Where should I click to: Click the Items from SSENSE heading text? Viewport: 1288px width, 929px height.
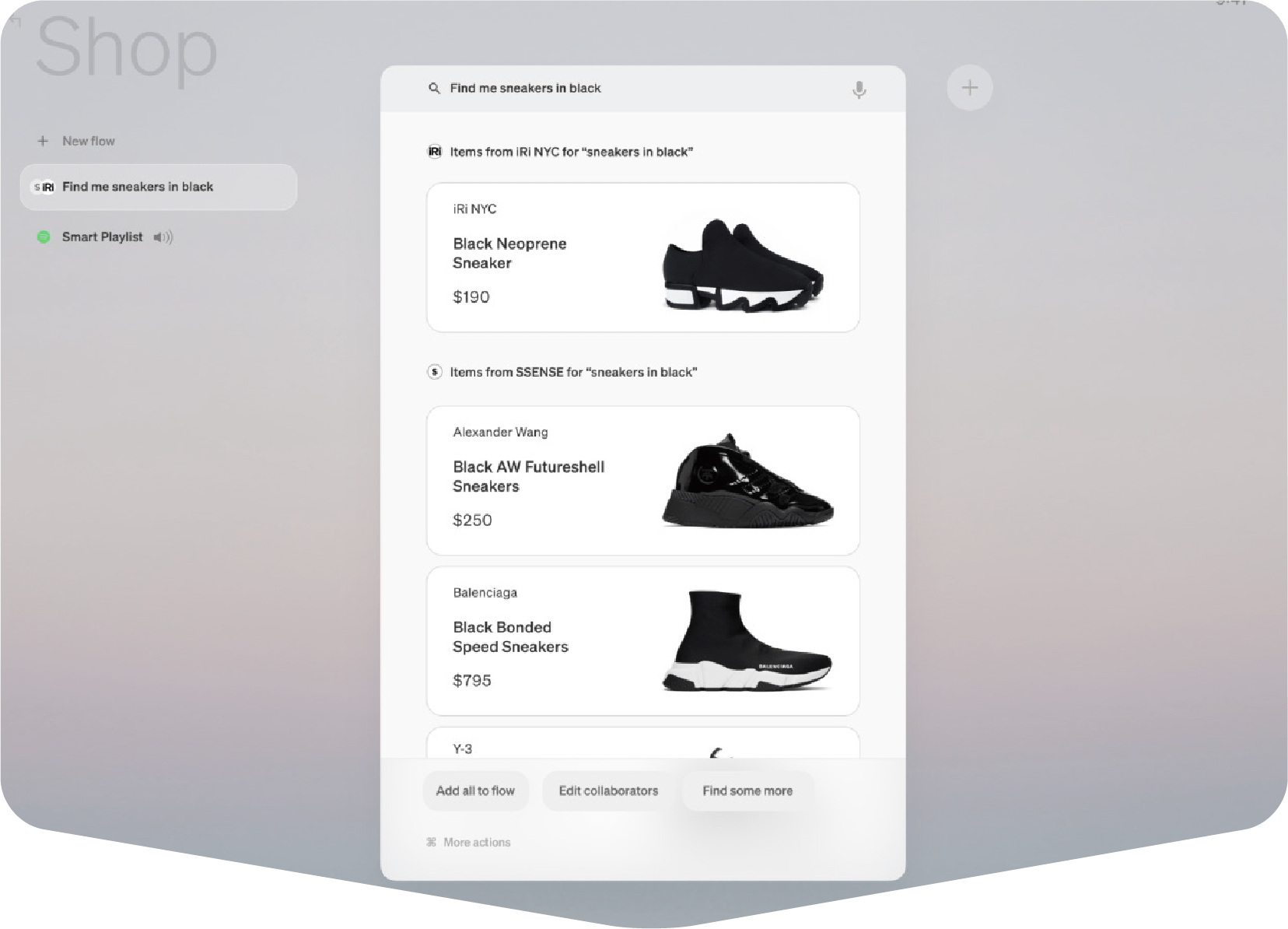coord(573,372)
